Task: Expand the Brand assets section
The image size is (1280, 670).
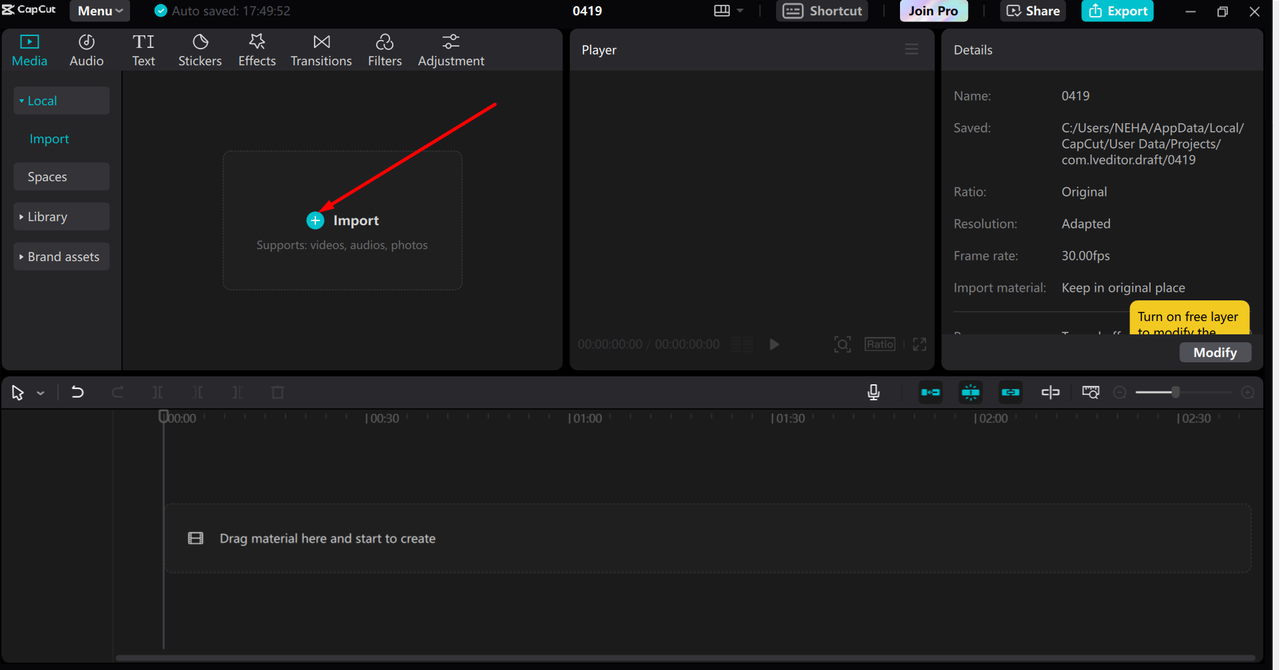Action: [61, 257]
